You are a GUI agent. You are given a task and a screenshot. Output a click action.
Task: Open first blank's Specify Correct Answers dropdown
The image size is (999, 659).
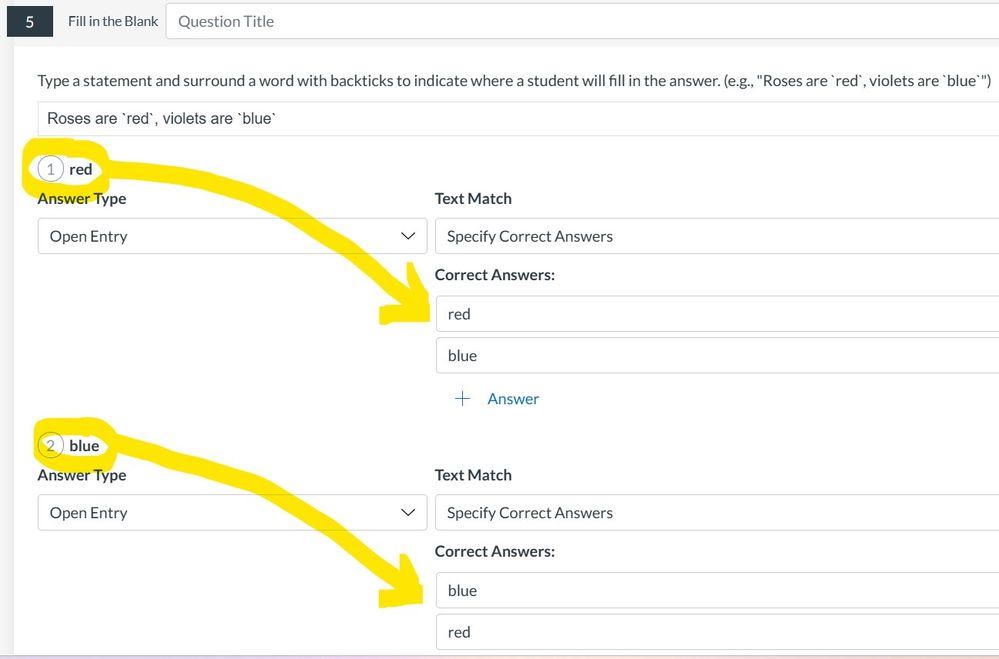pos(715,236)
